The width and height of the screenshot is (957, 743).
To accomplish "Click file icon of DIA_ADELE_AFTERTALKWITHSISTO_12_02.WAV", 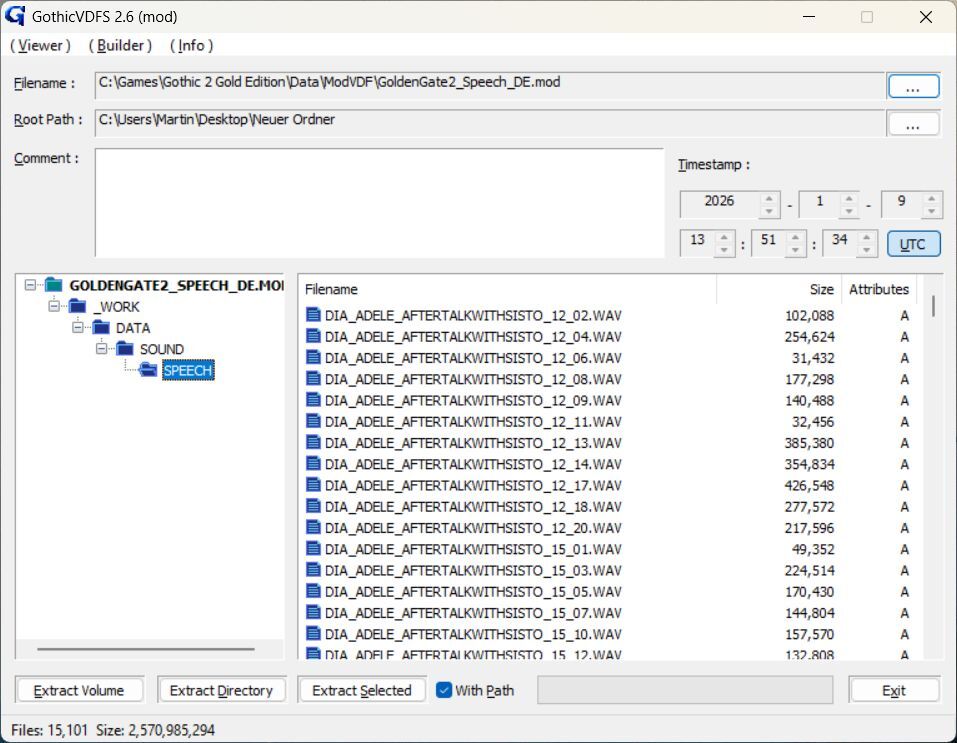I will pos(313,315).
